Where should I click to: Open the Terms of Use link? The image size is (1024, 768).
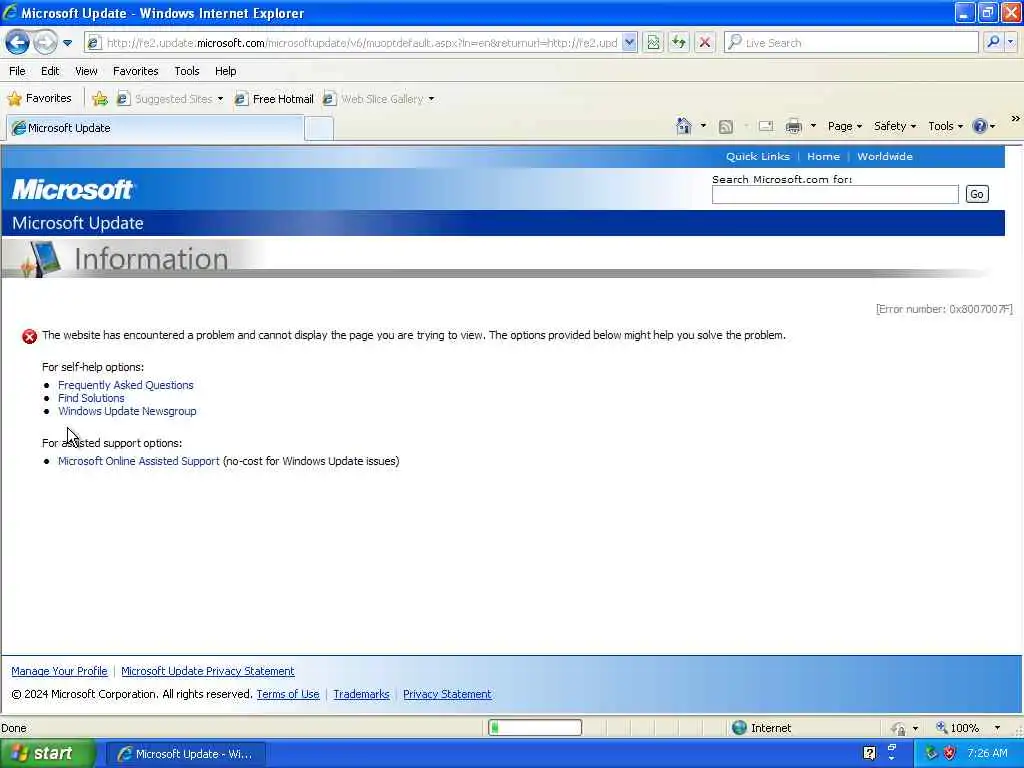pyautogui.click(x=288, y=694)
